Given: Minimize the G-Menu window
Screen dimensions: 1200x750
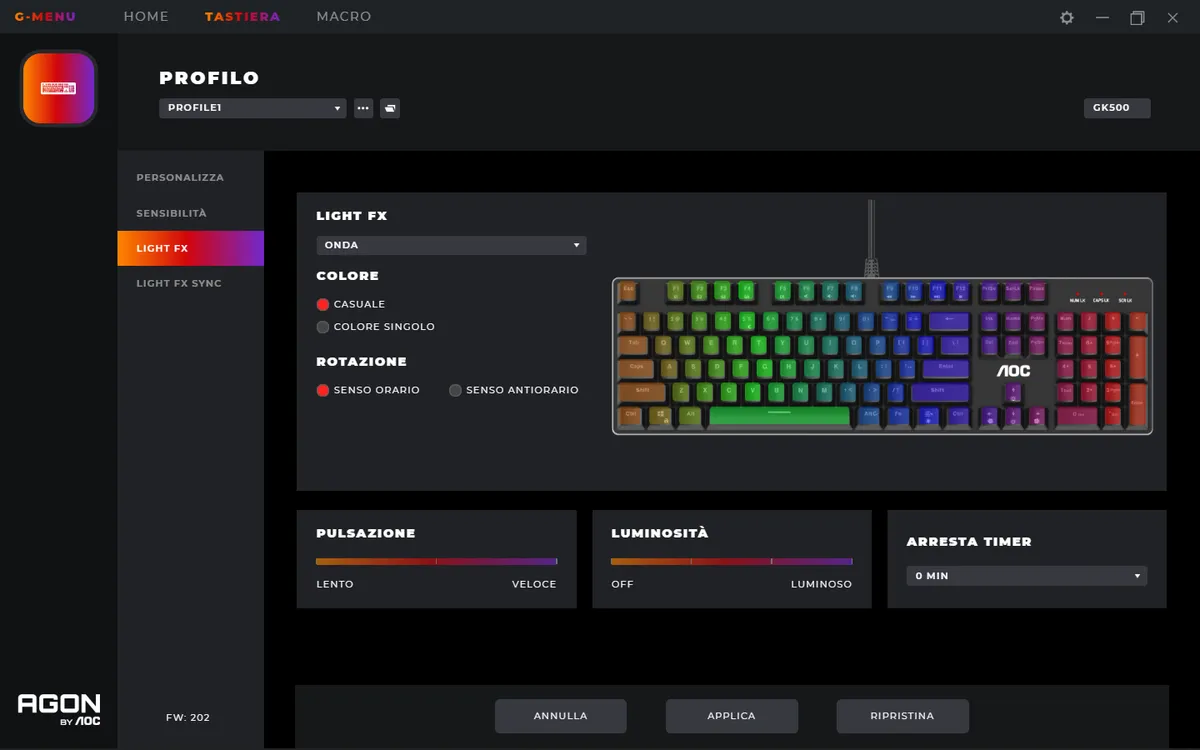Looking at the screenshot, I should [x=1102, y=17].
